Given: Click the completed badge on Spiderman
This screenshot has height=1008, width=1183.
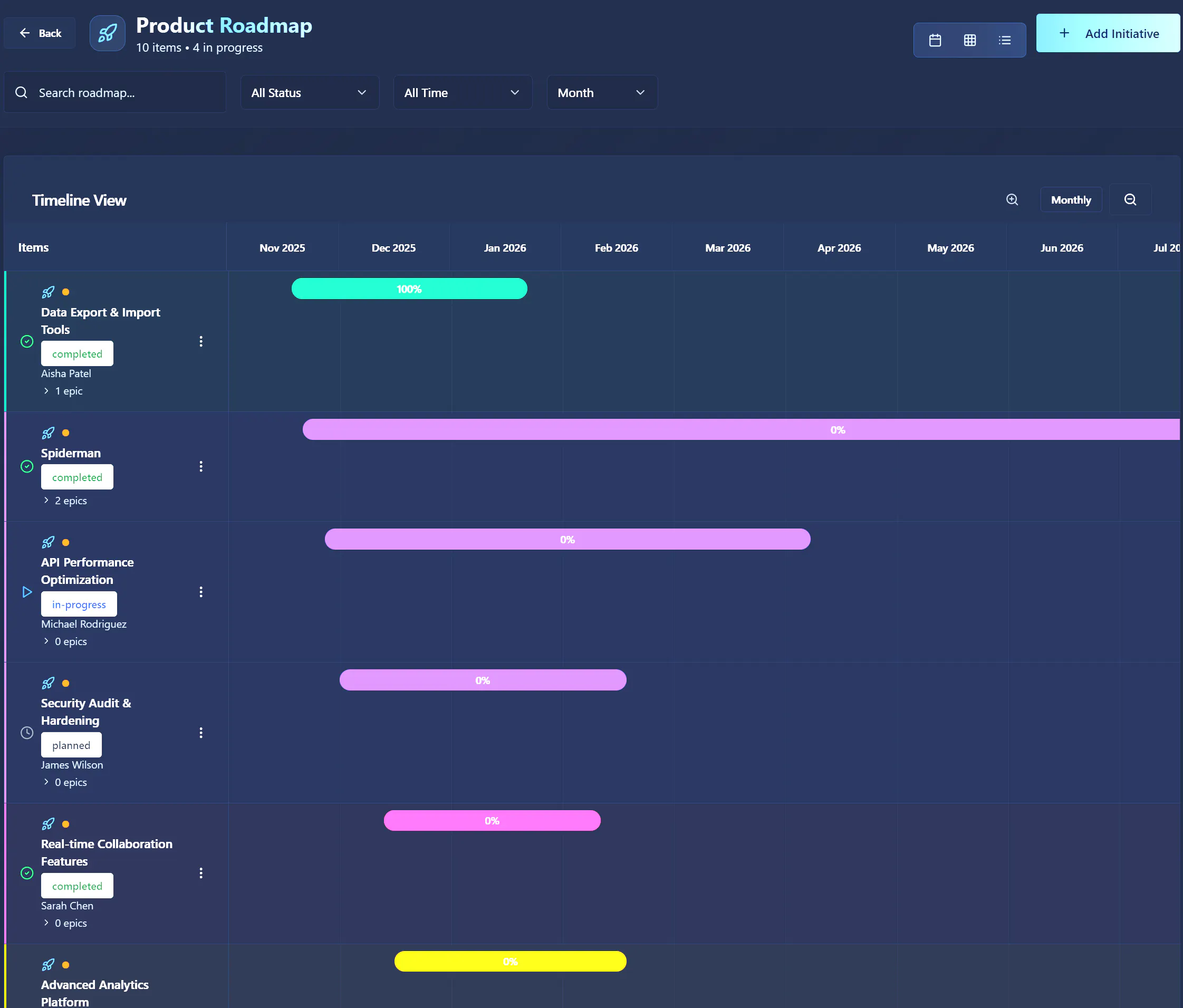Looking at the screenshot, I should 77,477.
